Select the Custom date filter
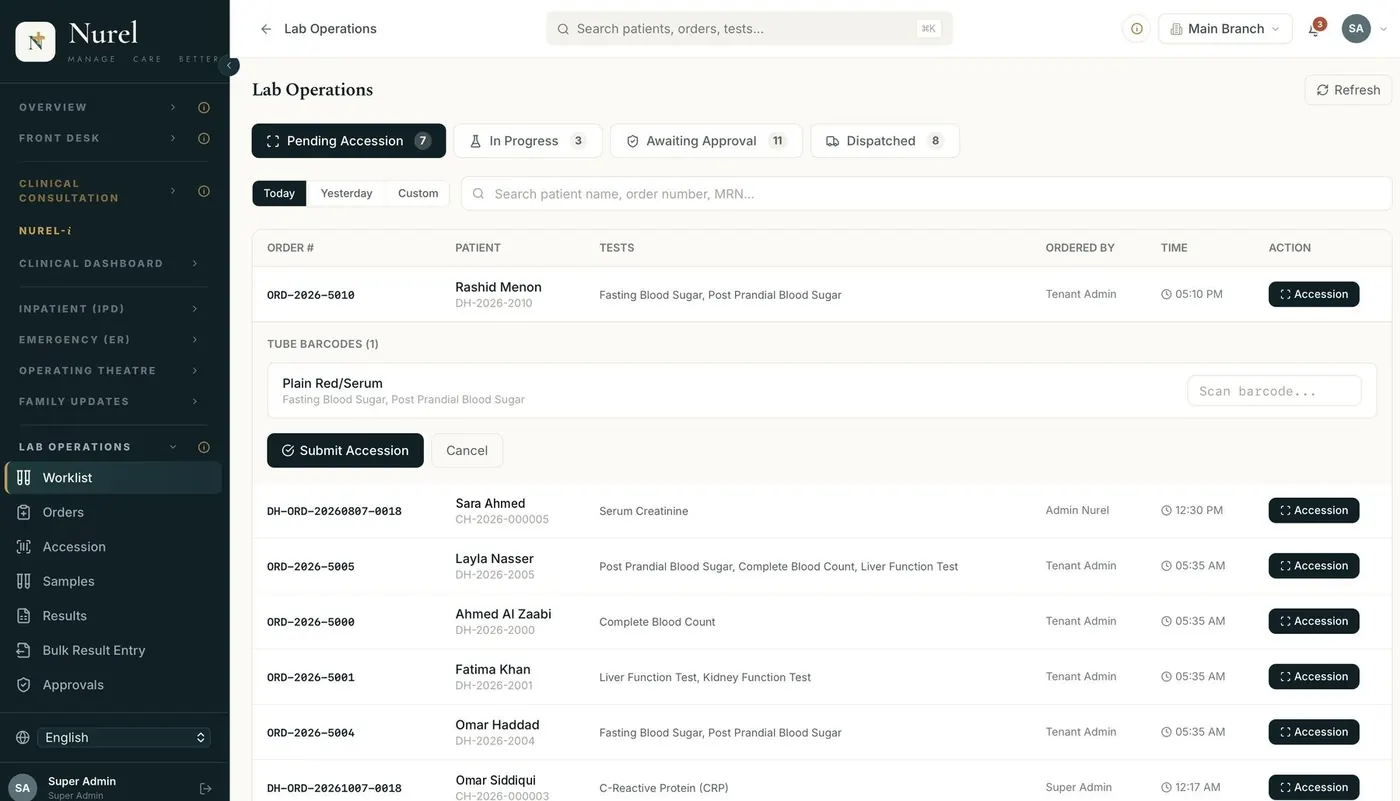1400x801 pixels. coord(418,193)
